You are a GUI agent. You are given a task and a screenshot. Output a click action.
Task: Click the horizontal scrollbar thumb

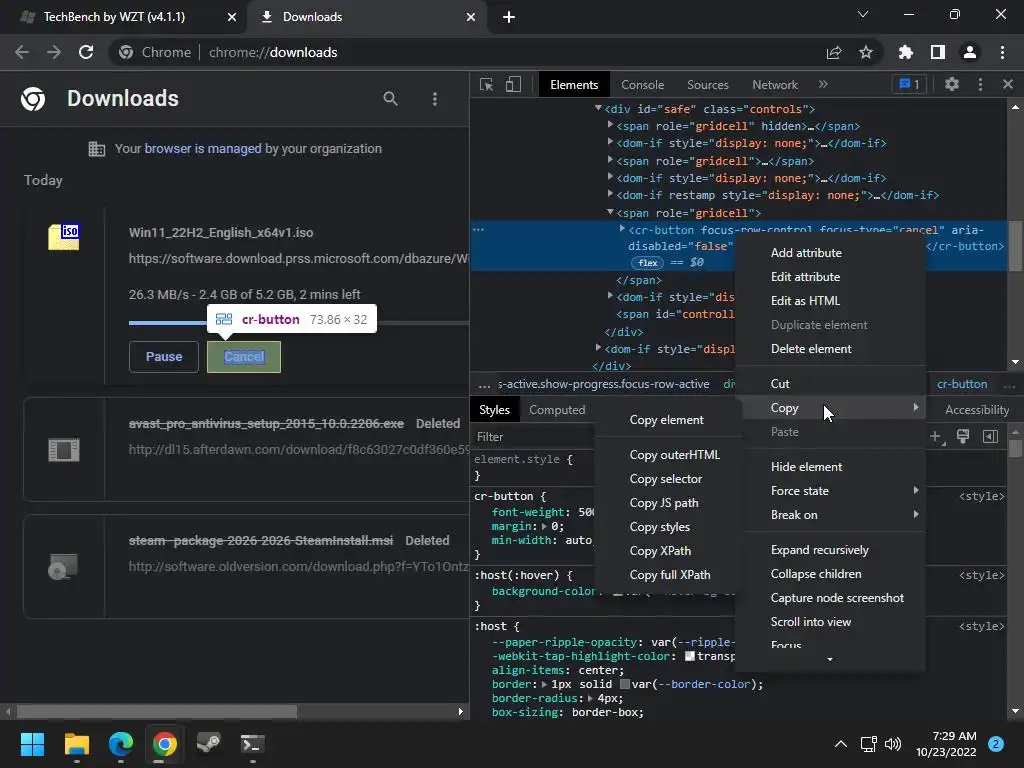157,711
